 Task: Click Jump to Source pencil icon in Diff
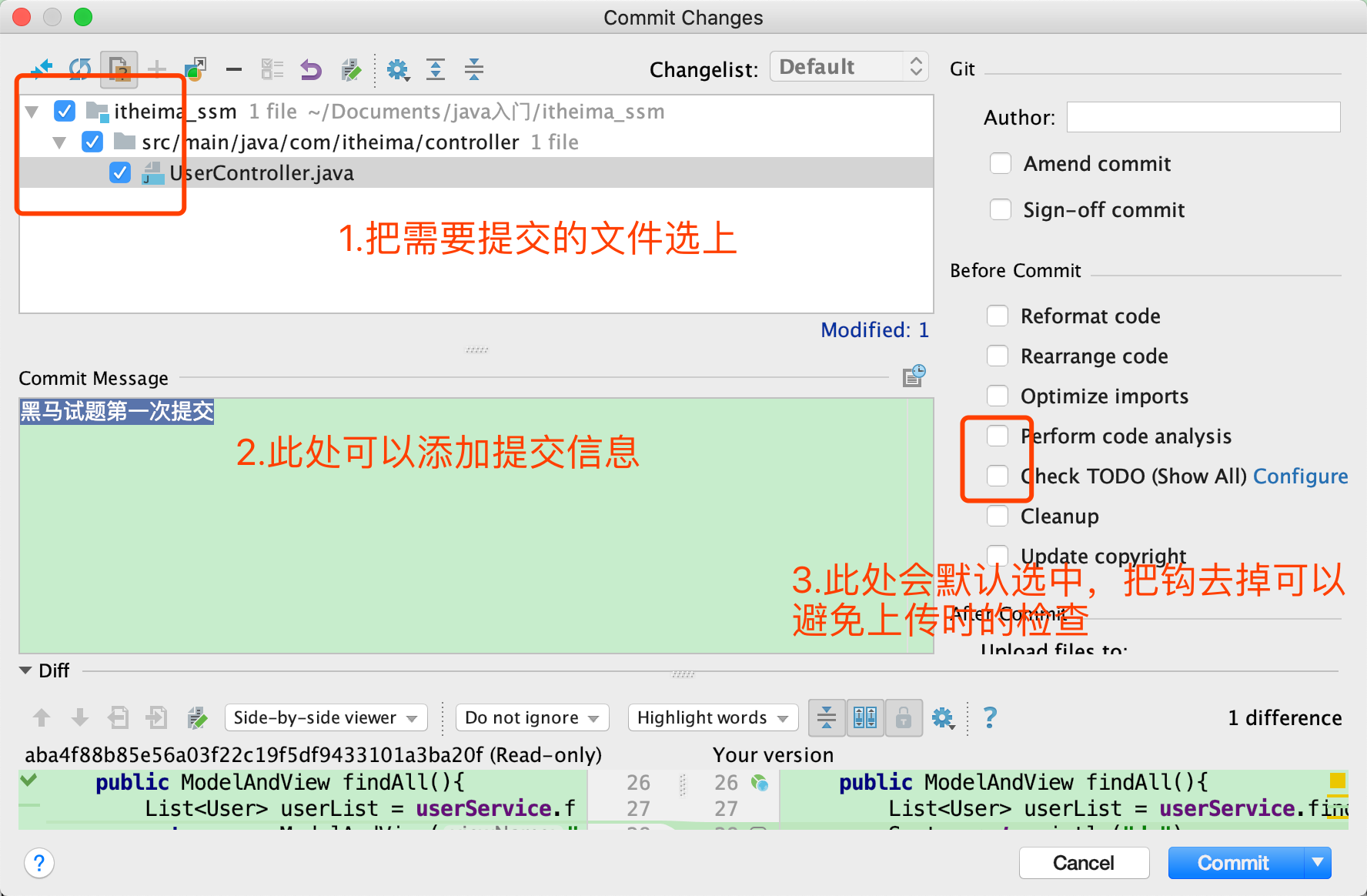tap(198, 718)
